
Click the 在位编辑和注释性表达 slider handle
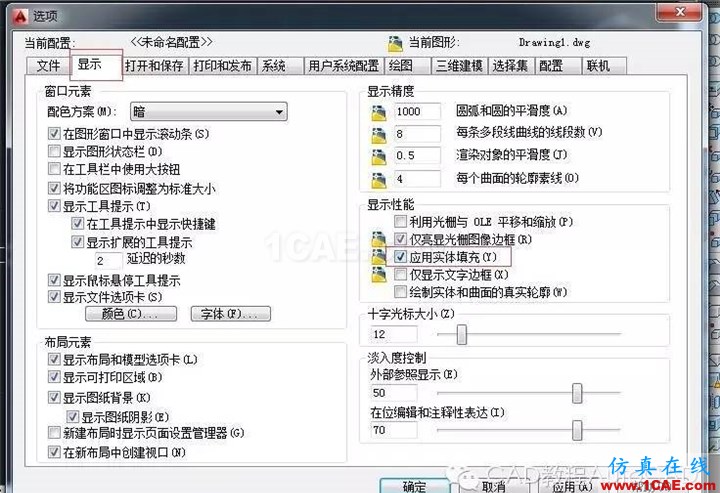(577, 431)
